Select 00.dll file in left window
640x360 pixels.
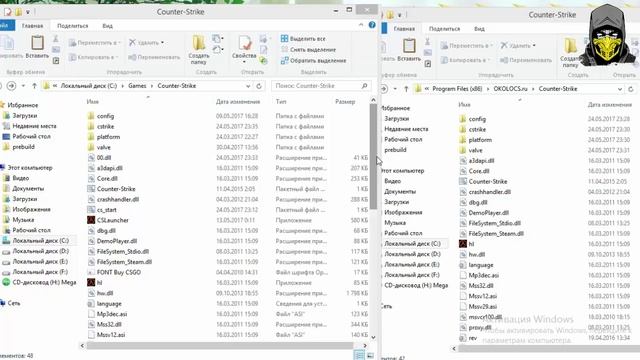coord(99,158)
